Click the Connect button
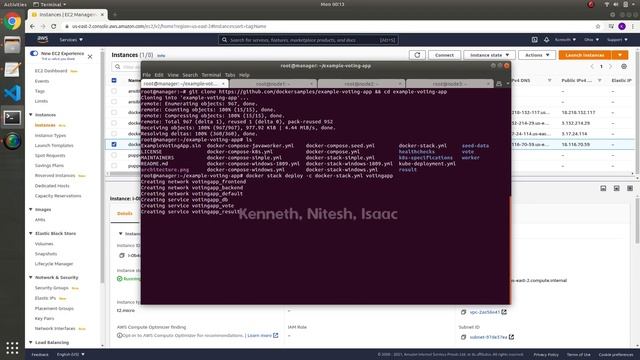Screen dimensions: 640x360 pyautogui.click(x=444, y=55)
